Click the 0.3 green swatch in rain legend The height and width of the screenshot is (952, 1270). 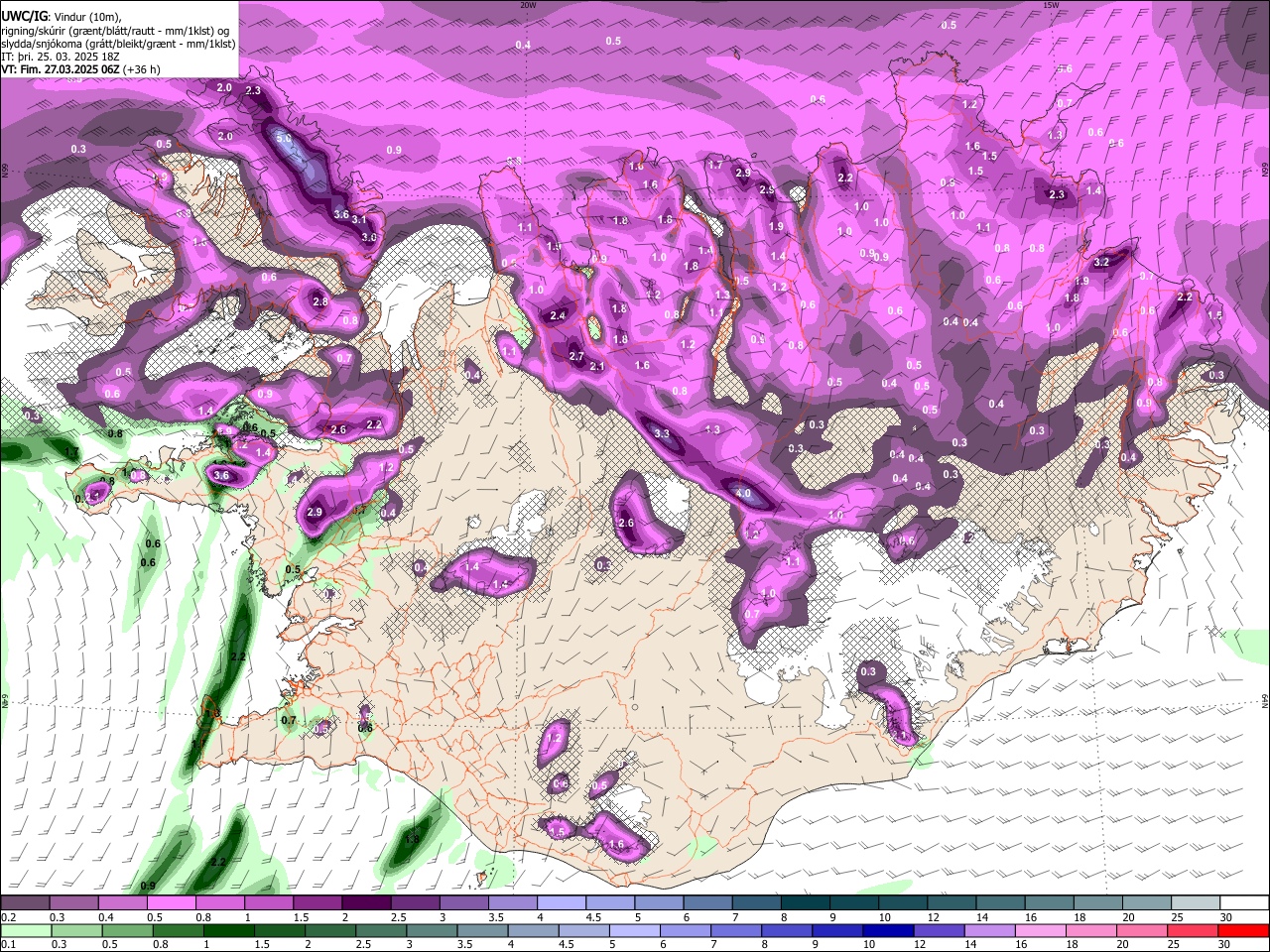[x=78, y=930]
